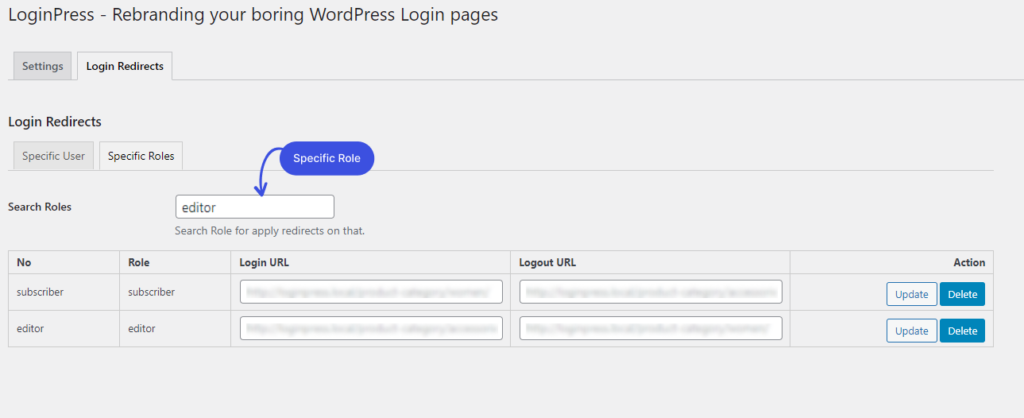Edit the editor Login URL field
The height and width of the screenshot is (418, 1024).
(x=371, y=329)
